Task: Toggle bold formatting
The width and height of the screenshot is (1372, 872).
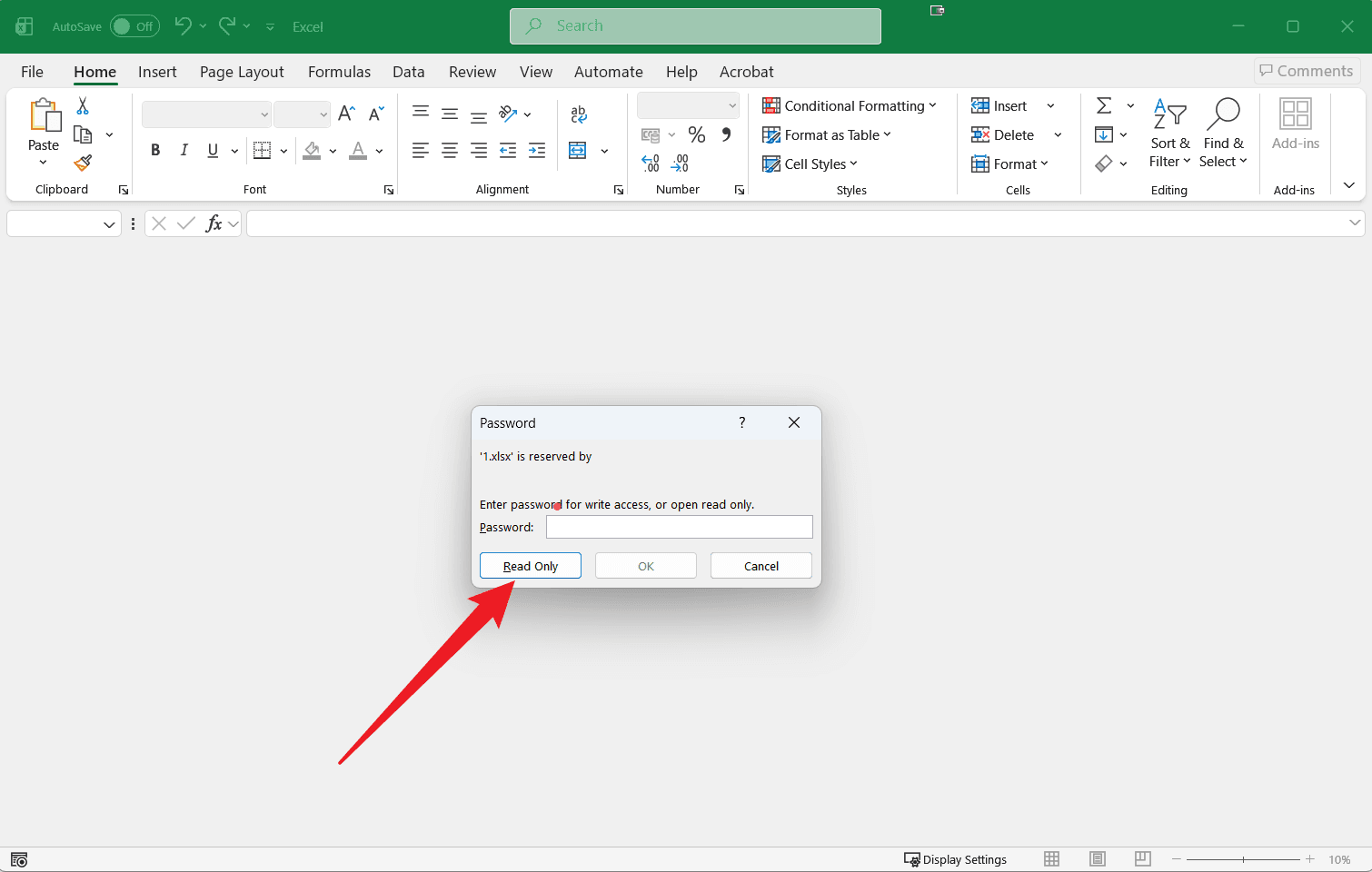Action: point(155,151)
